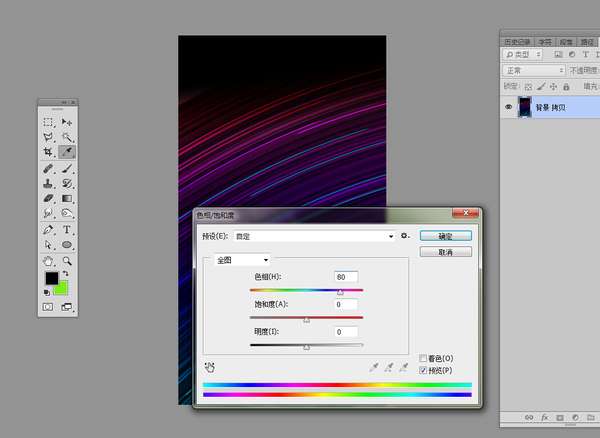Switch to the 路径 tab
The height and width of the screenshot is (438, 600).
587,42
